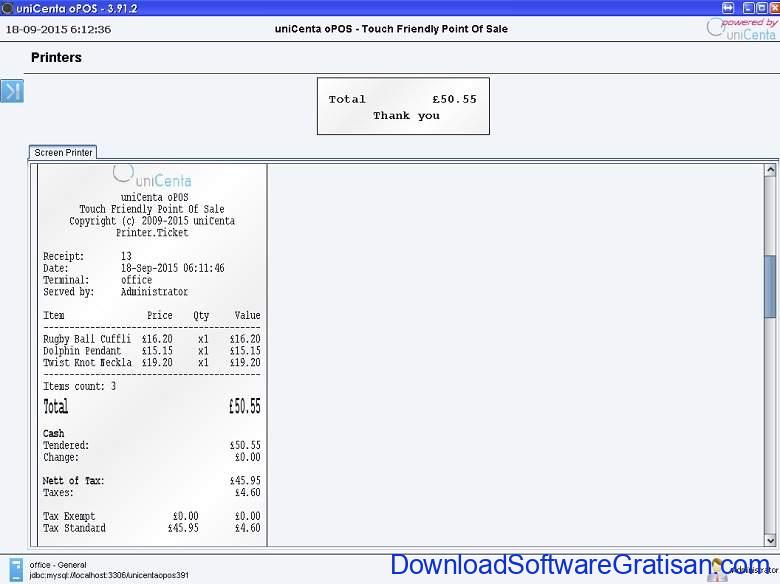Click the large receipt Total £50.55
The height and width of the screenshot is (584, 780).
pyautogui.click(x=152, y=406)
